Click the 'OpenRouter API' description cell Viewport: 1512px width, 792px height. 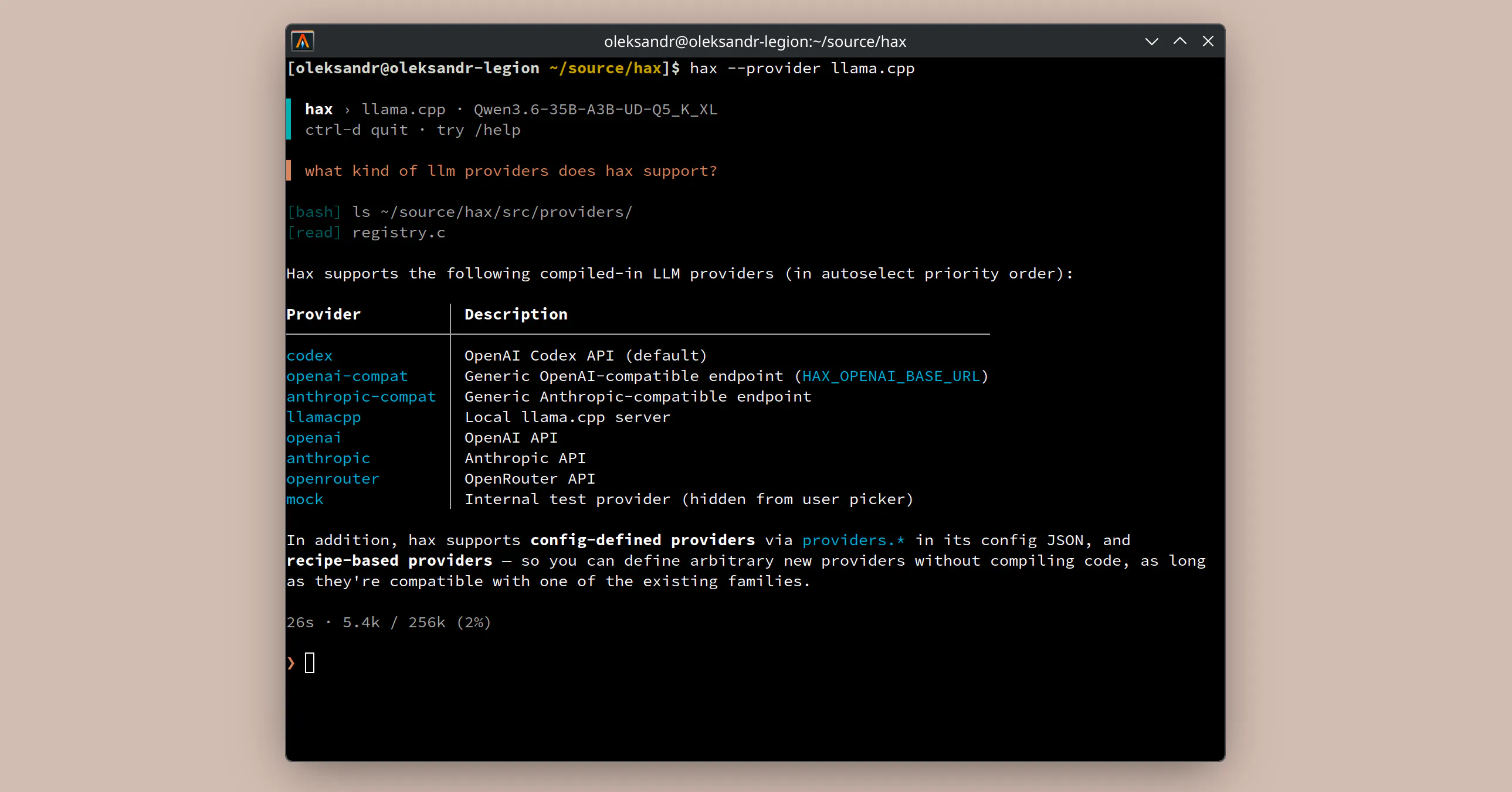click(x=530, y=480)
